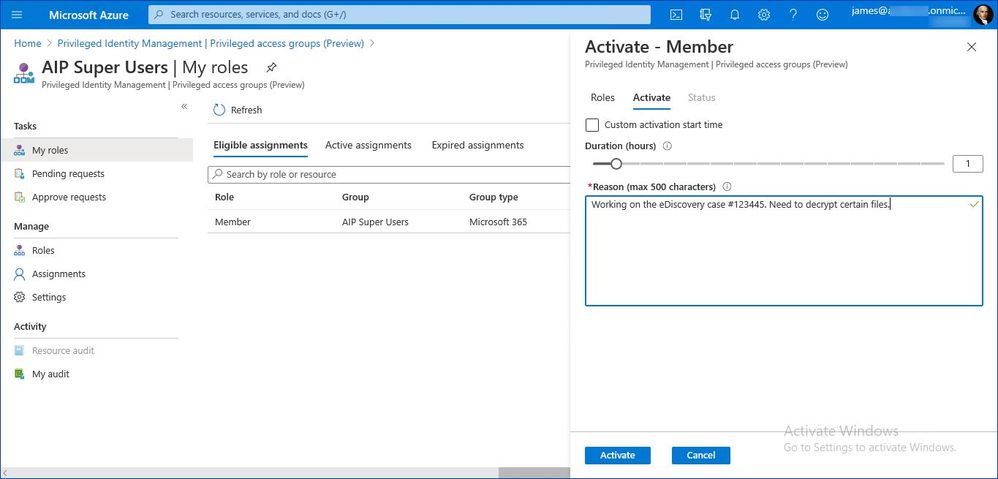998x479 pixels.
Task: Launch Cloud Shell from the top bar
Action: [677, 15]
